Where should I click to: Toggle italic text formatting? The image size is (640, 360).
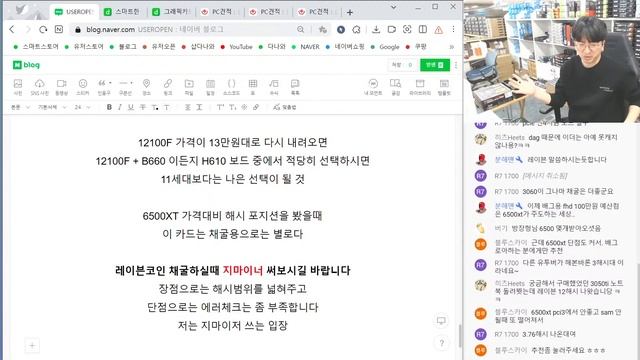point(120,107)
